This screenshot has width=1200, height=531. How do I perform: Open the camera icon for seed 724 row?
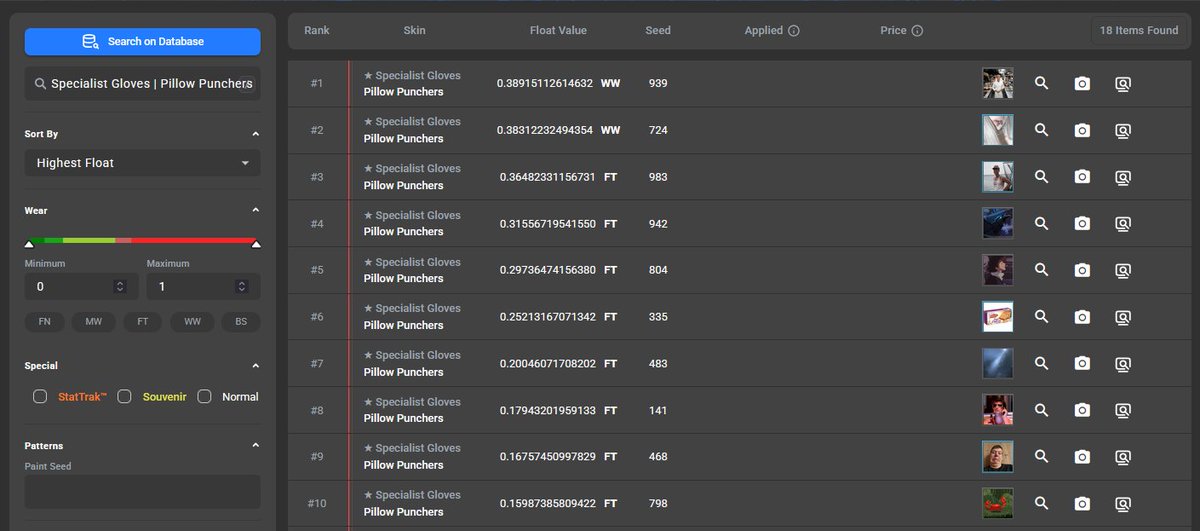pos(1082,130)
